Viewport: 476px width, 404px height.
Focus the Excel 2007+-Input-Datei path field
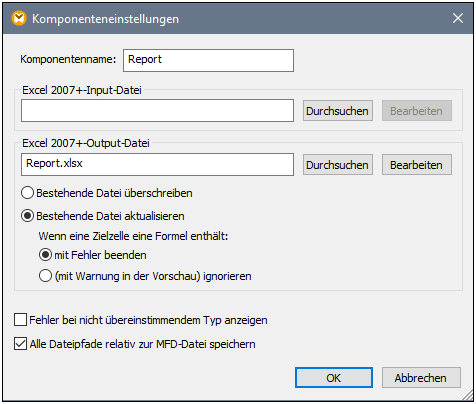coord(157,111)
